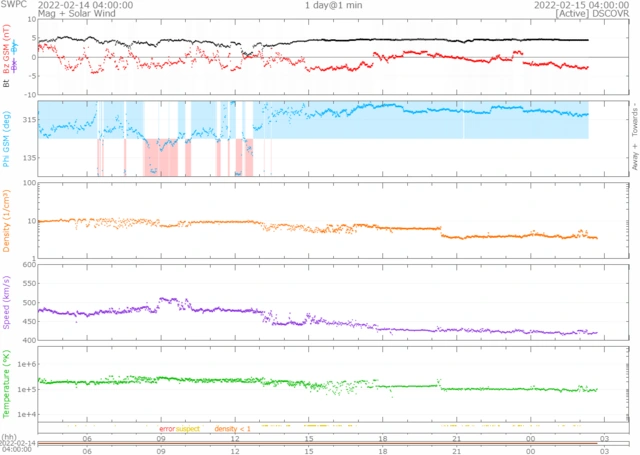The height and width of the screenshot is (455, 640).
Task: Click the Temperature (°K) axis label
Action: [7, 383]
